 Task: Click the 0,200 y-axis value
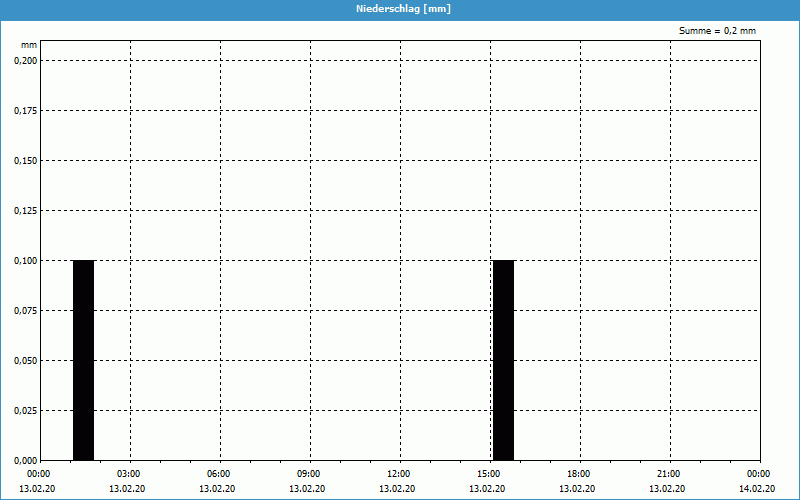coord(25,60)
